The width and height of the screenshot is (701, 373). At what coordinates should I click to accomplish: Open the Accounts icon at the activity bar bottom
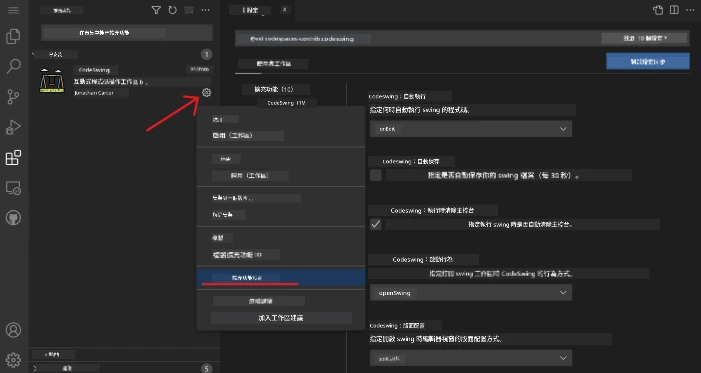[x=13, y=330]
